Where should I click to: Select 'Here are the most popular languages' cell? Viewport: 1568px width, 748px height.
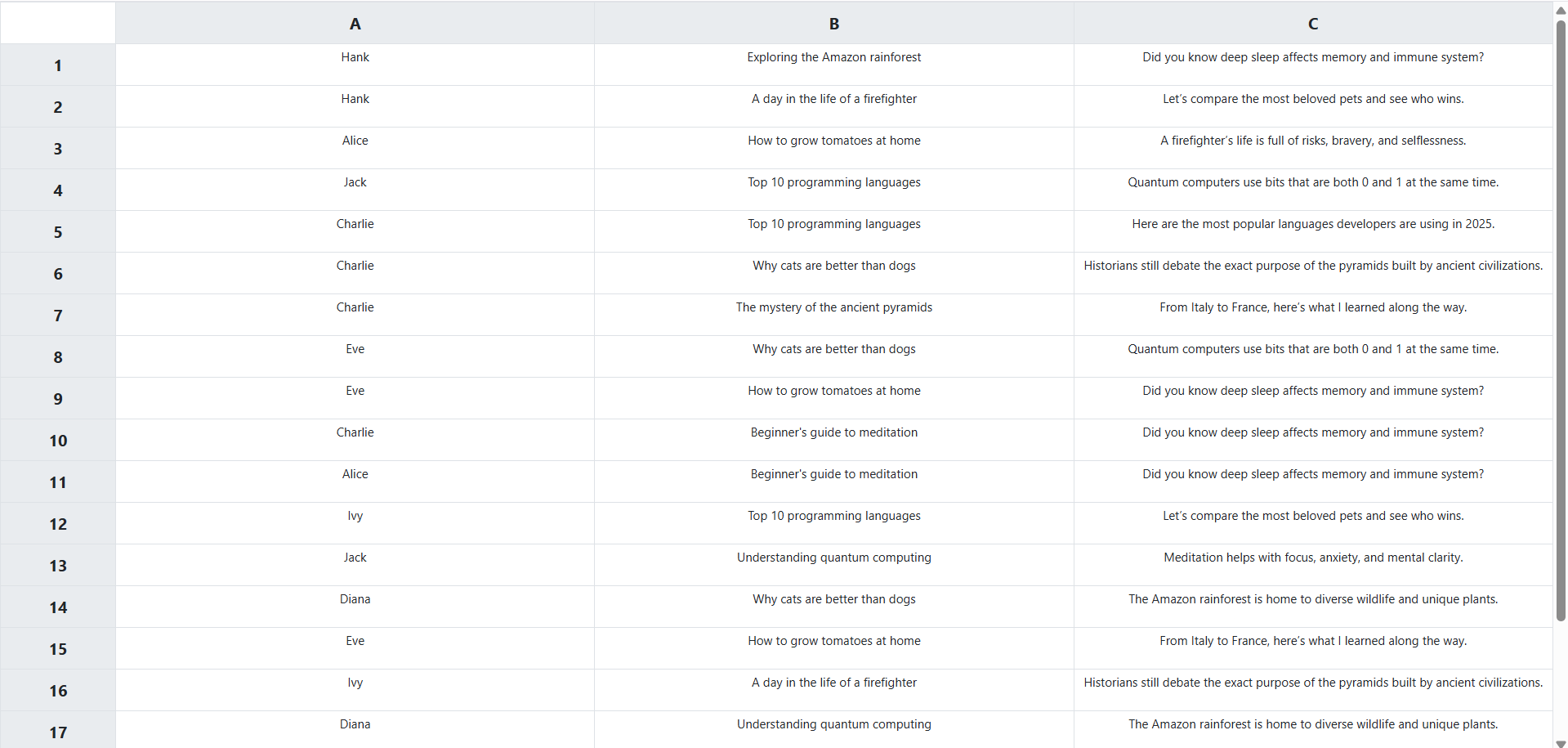point(1312,224)
